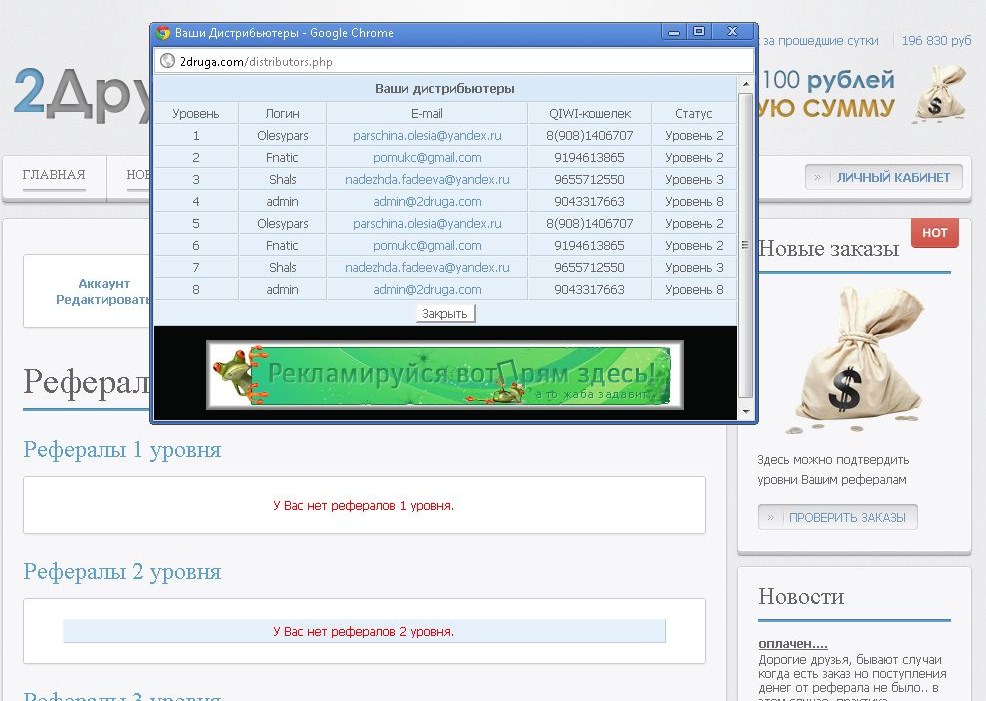Click the ЛИЧНЫЙ КАБИНЕТ button
This screenshot has height=701, width=986.
click(x=884, y=177)
